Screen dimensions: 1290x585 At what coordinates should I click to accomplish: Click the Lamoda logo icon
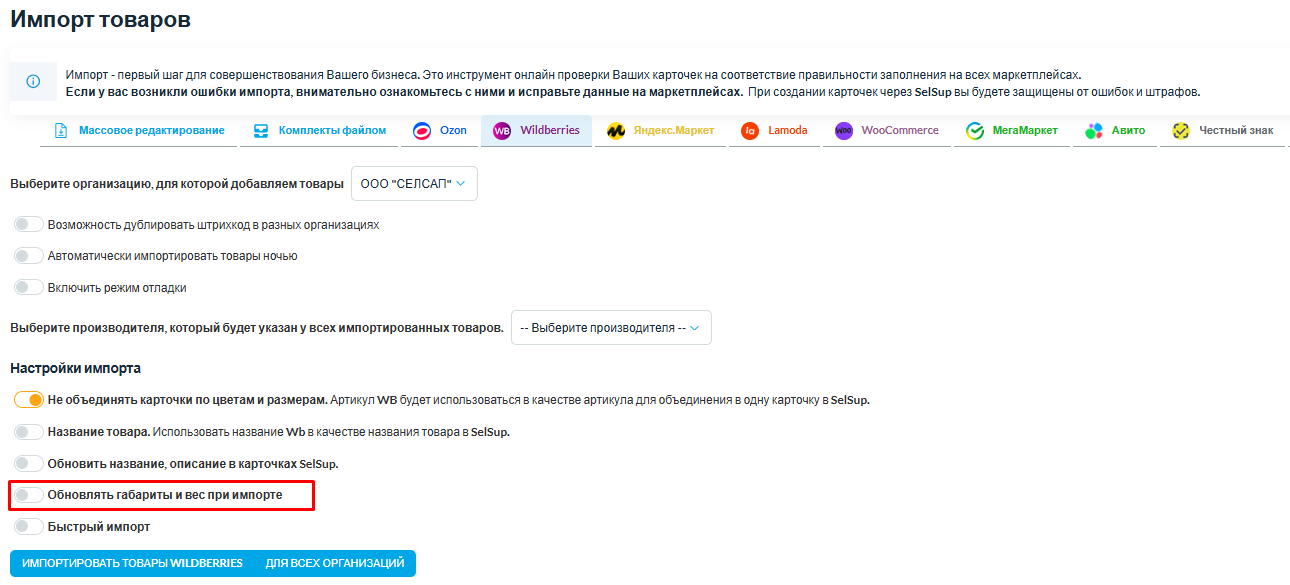750,131
